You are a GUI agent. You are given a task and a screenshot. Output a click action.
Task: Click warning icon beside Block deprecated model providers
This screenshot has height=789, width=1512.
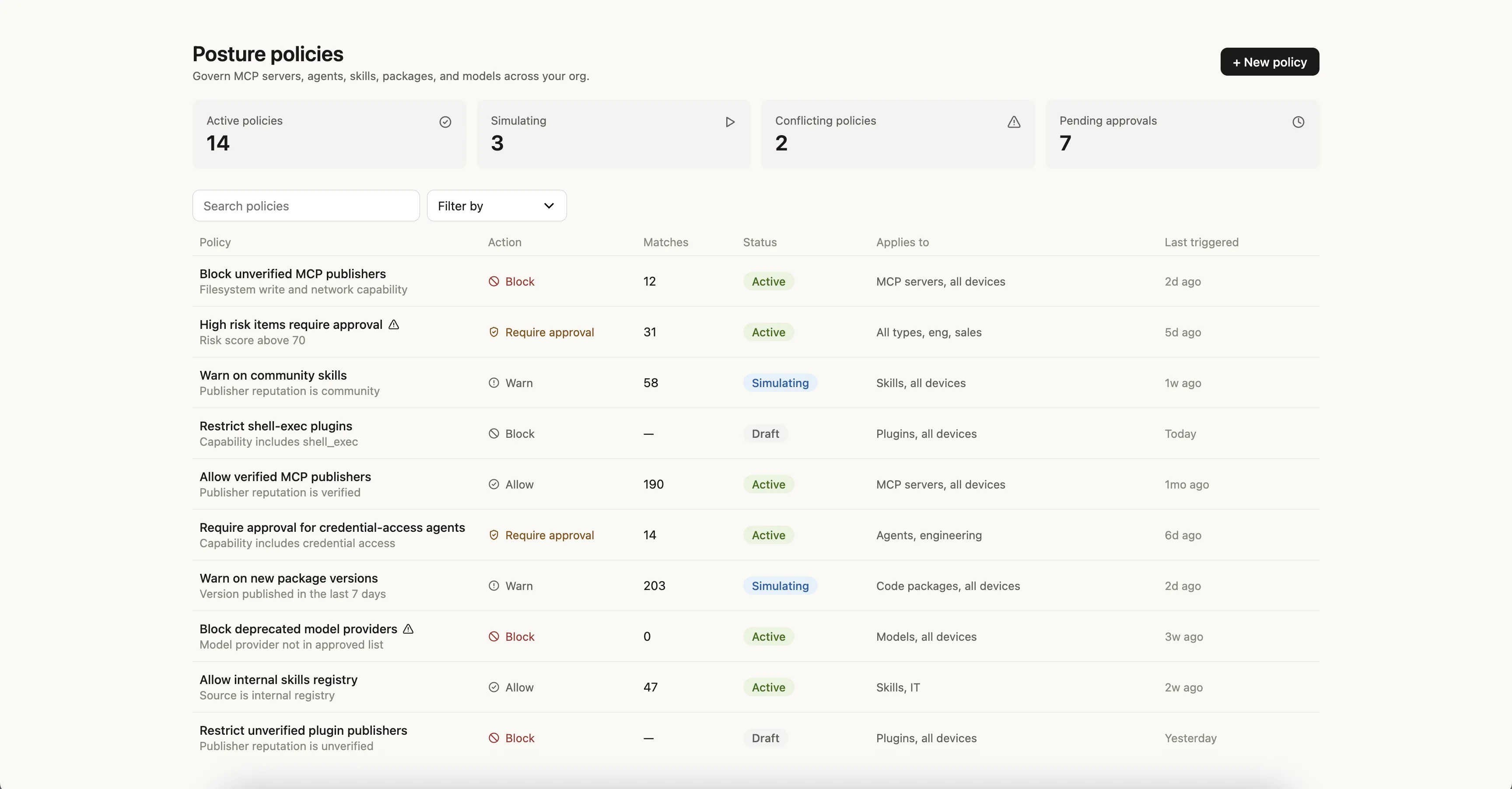pos(409,629)
